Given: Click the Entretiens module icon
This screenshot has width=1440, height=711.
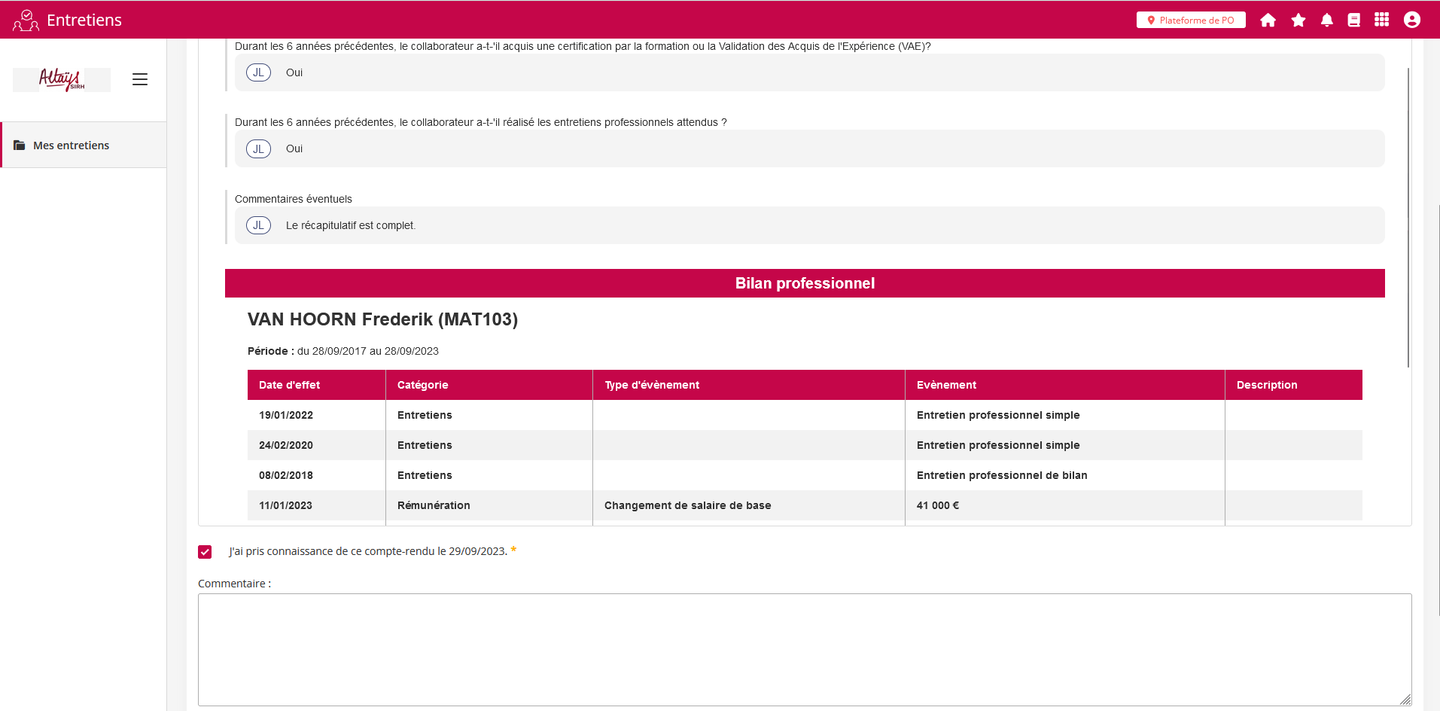Looking at the screenshot, I should tap(26, 20).
